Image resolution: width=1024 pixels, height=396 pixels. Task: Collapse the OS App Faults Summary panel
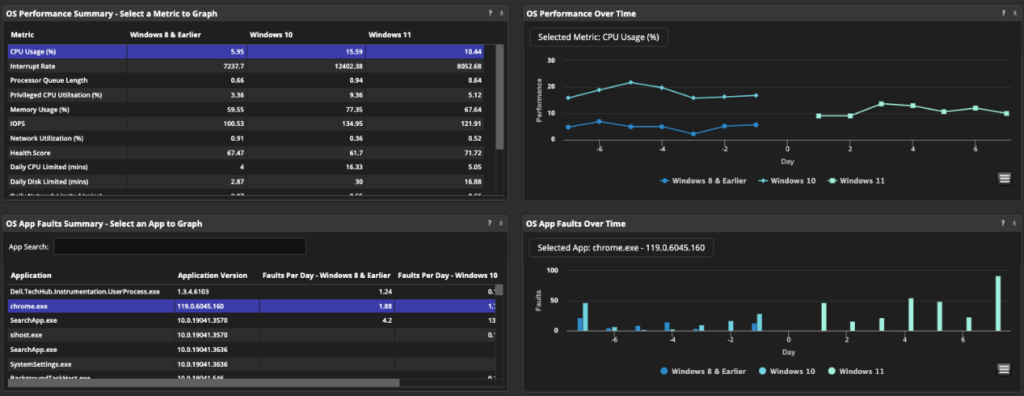(x=501, y=223)
